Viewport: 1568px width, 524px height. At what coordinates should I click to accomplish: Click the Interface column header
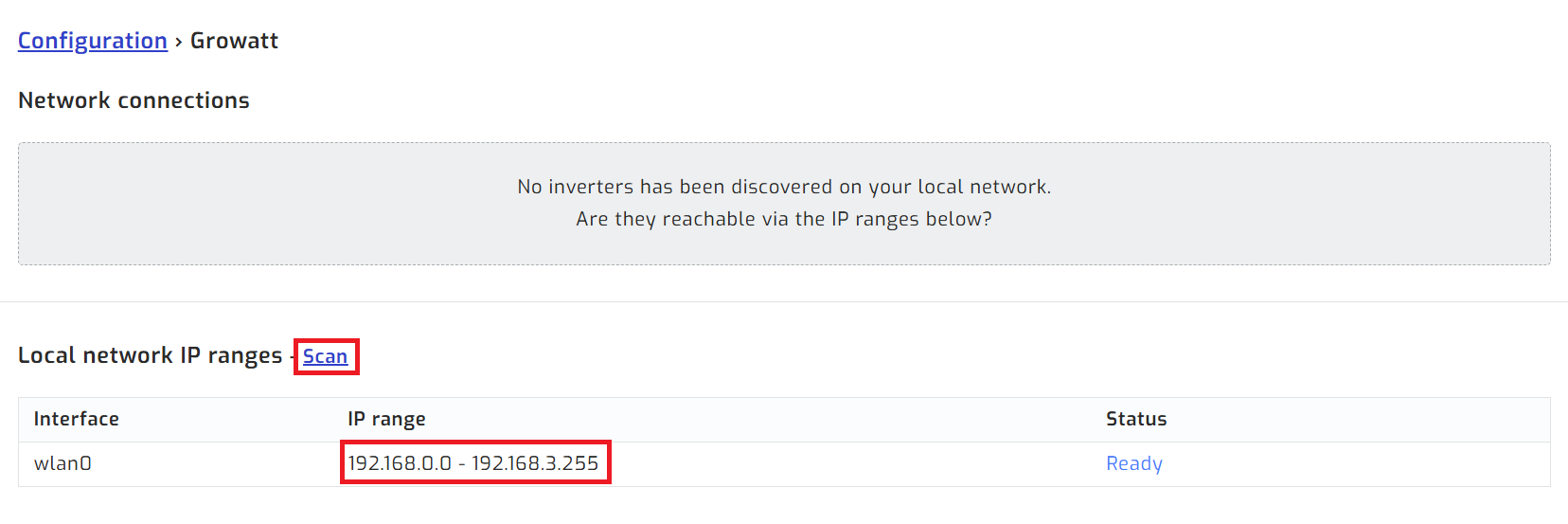click(x=76, y=419)
